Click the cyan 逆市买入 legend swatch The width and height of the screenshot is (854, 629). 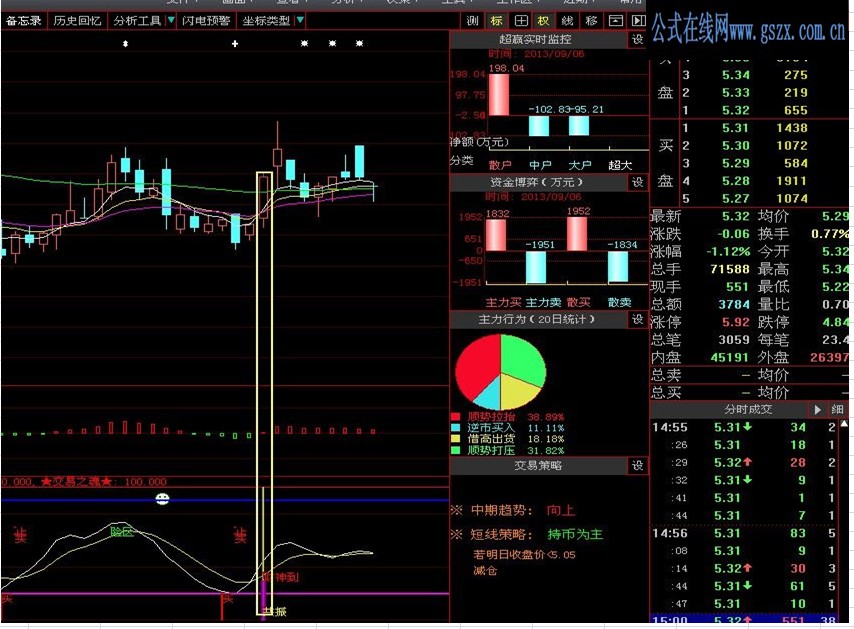[456, 428]
